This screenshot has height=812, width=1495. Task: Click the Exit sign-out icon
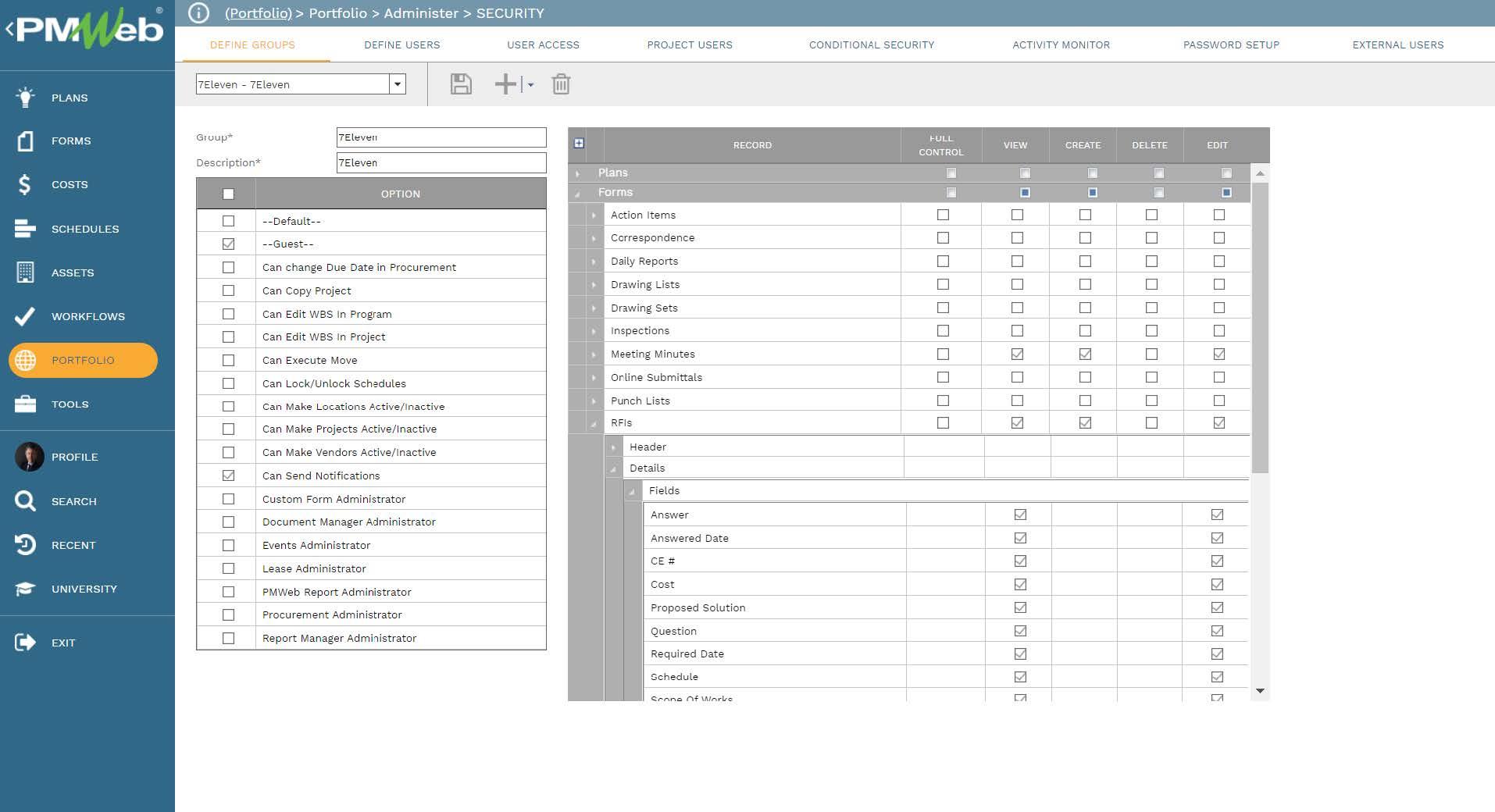(25, 643)
